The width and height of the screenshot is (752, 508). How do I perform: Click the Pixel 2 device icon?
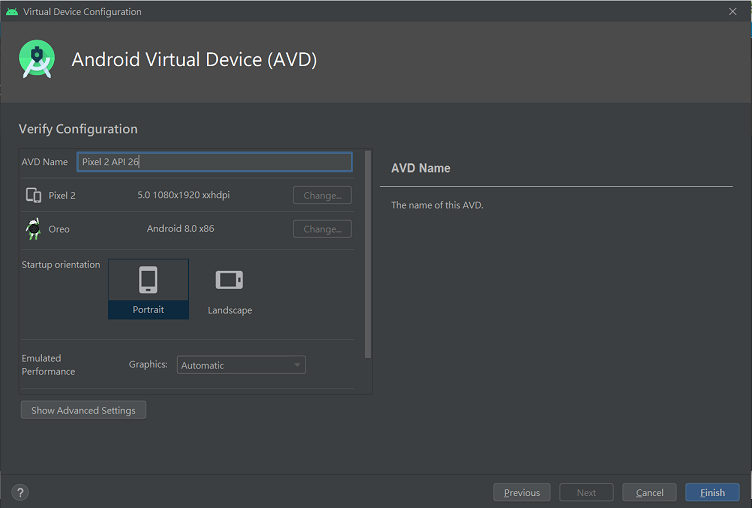(33, 195)
